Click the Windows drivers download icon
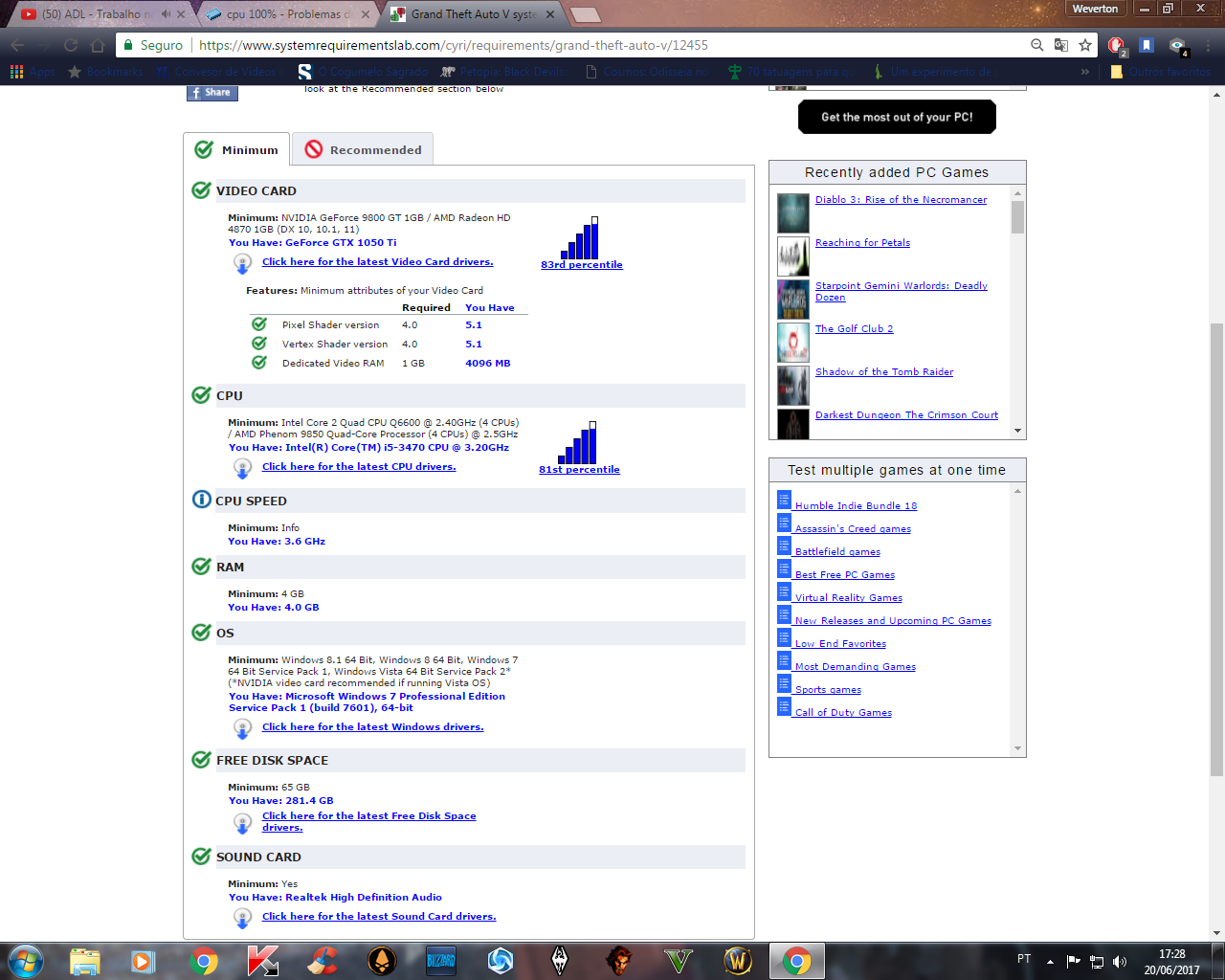1225x980 pixels. (243, 728)
